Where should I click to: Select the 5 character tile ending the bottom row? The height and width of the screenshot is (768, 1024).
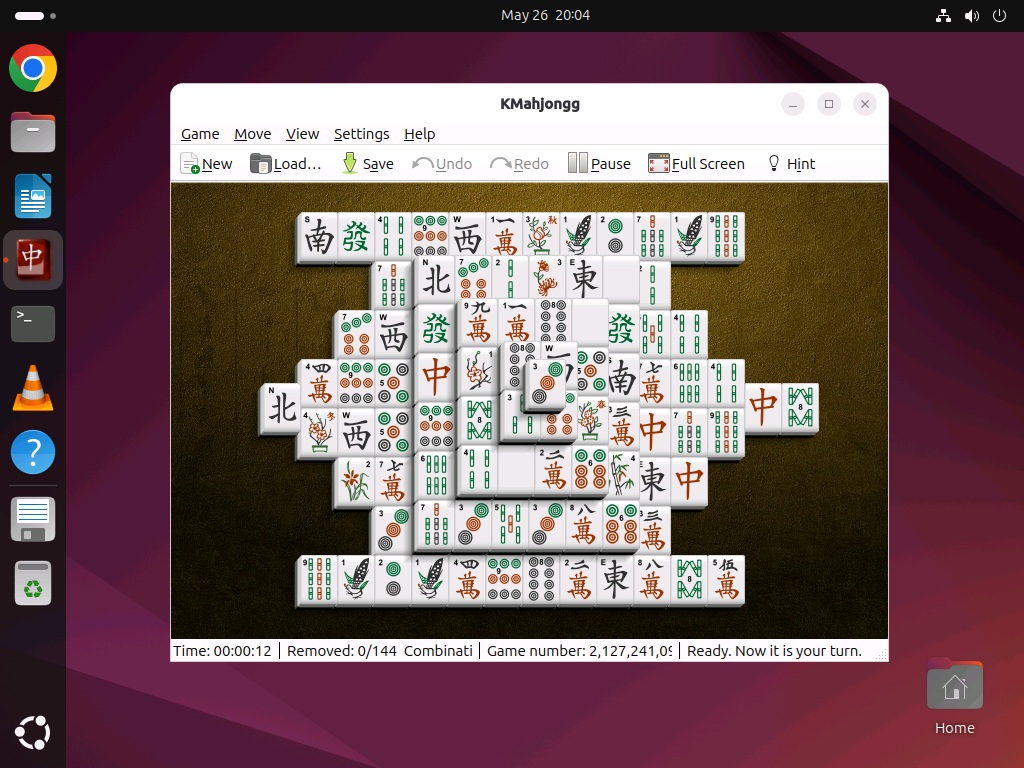[x=726, y=579]
